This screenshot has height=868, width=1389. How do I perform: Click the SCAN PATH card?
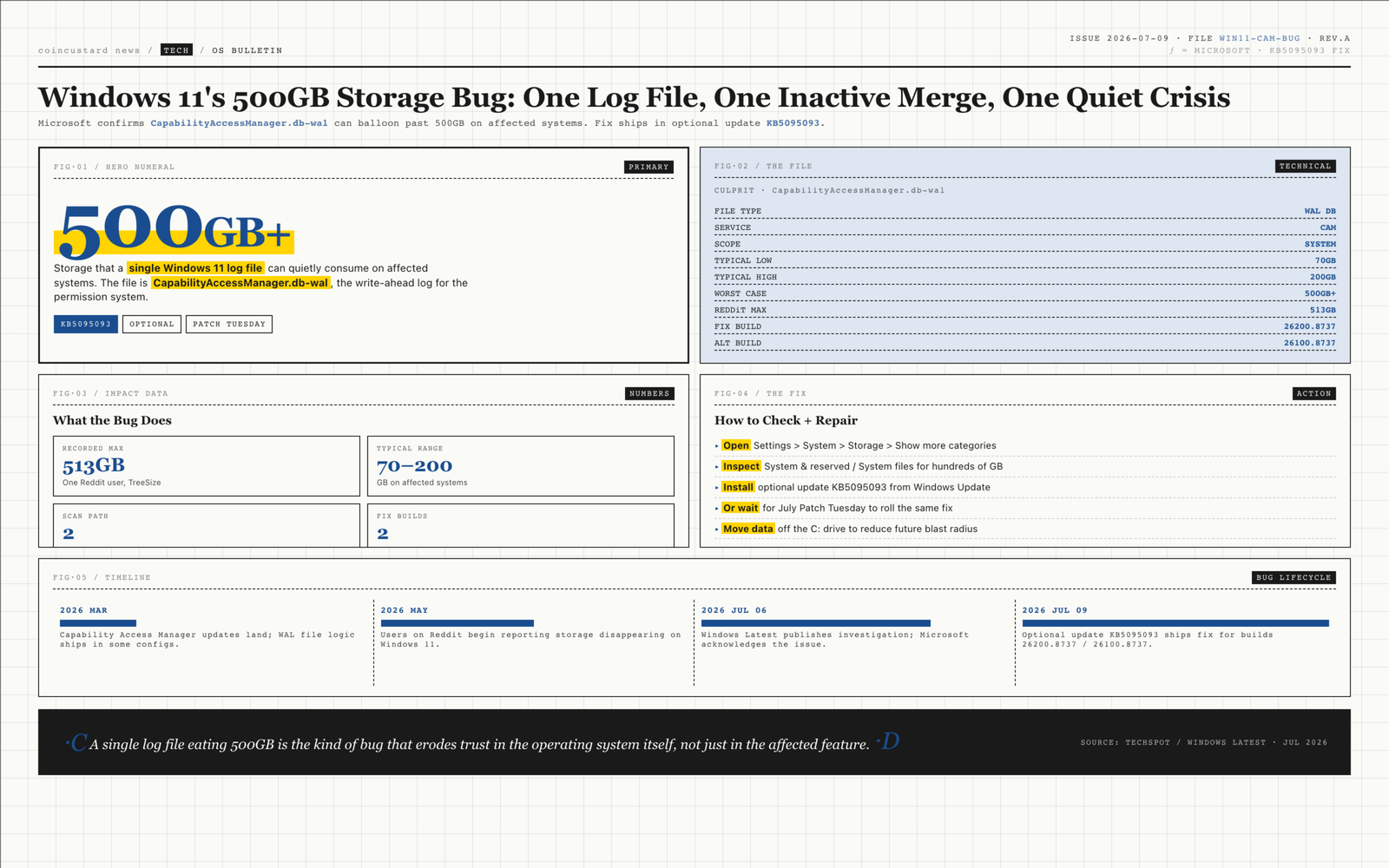click(207, 525)
